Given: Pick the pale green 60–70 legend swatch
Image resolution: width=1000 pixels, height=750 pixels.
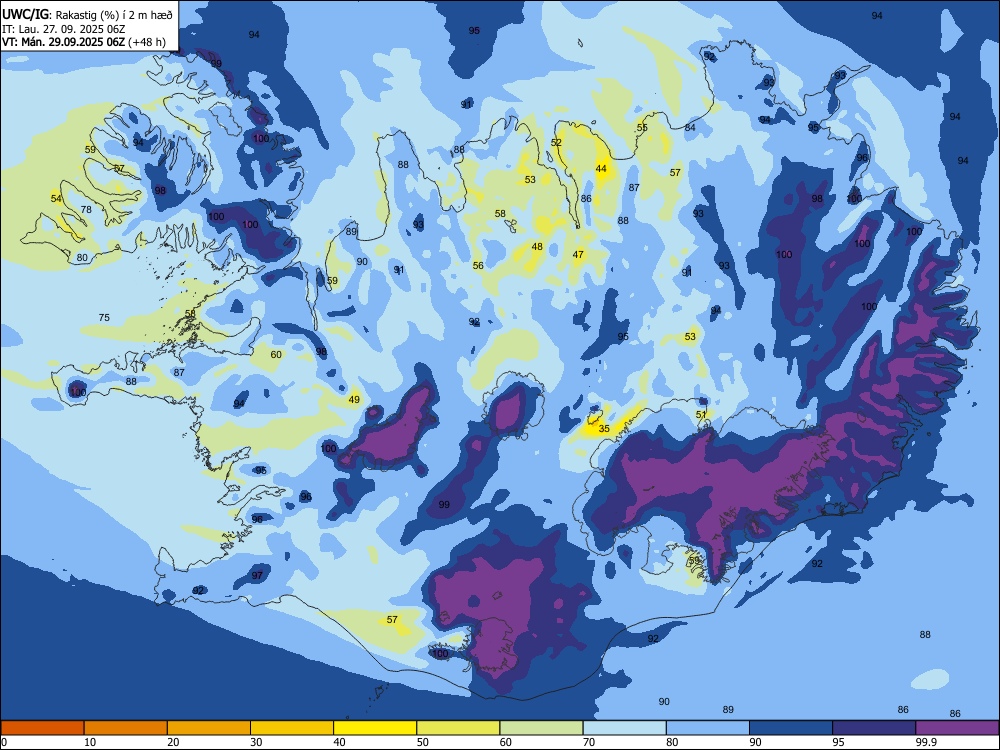Looking at the screenshot, I should (x=541, y=728).
